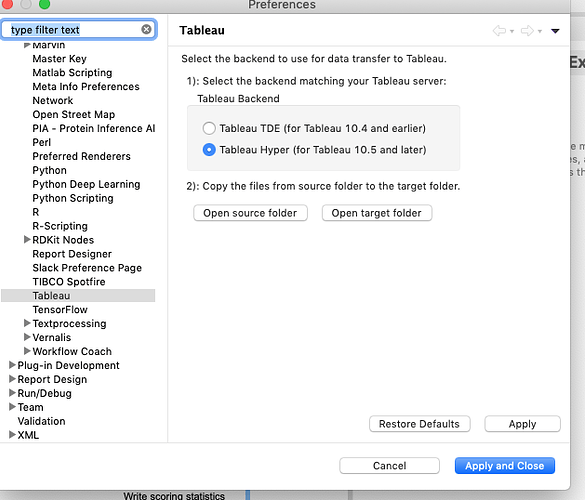Image resolution: width=585 pixels, height=500 pixels.
Task: Click the forward navigation arrow icon
Action: click(527, 31)
